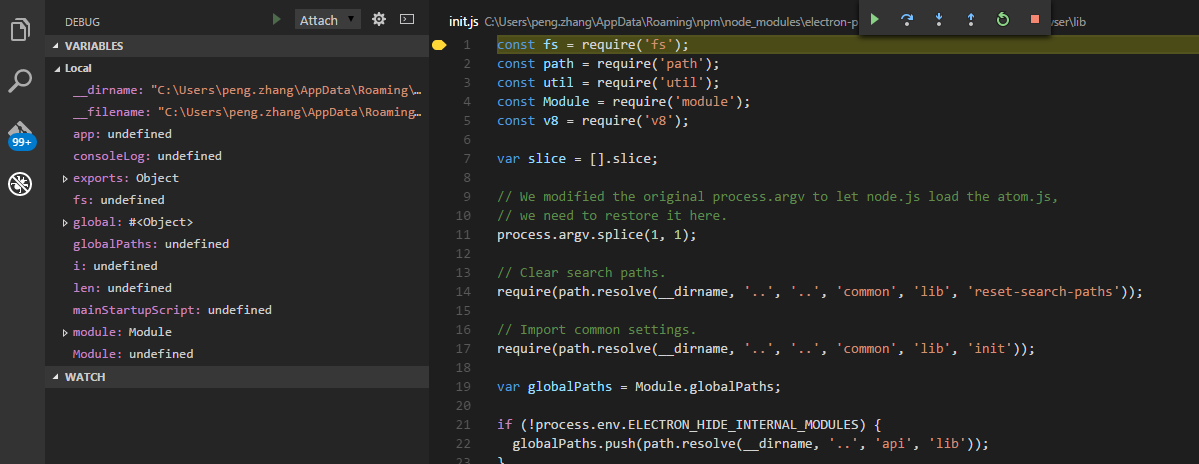Select the app: undefined variable
The width and height of the screenshot is (1199, 464).
[x=237, y=134]
